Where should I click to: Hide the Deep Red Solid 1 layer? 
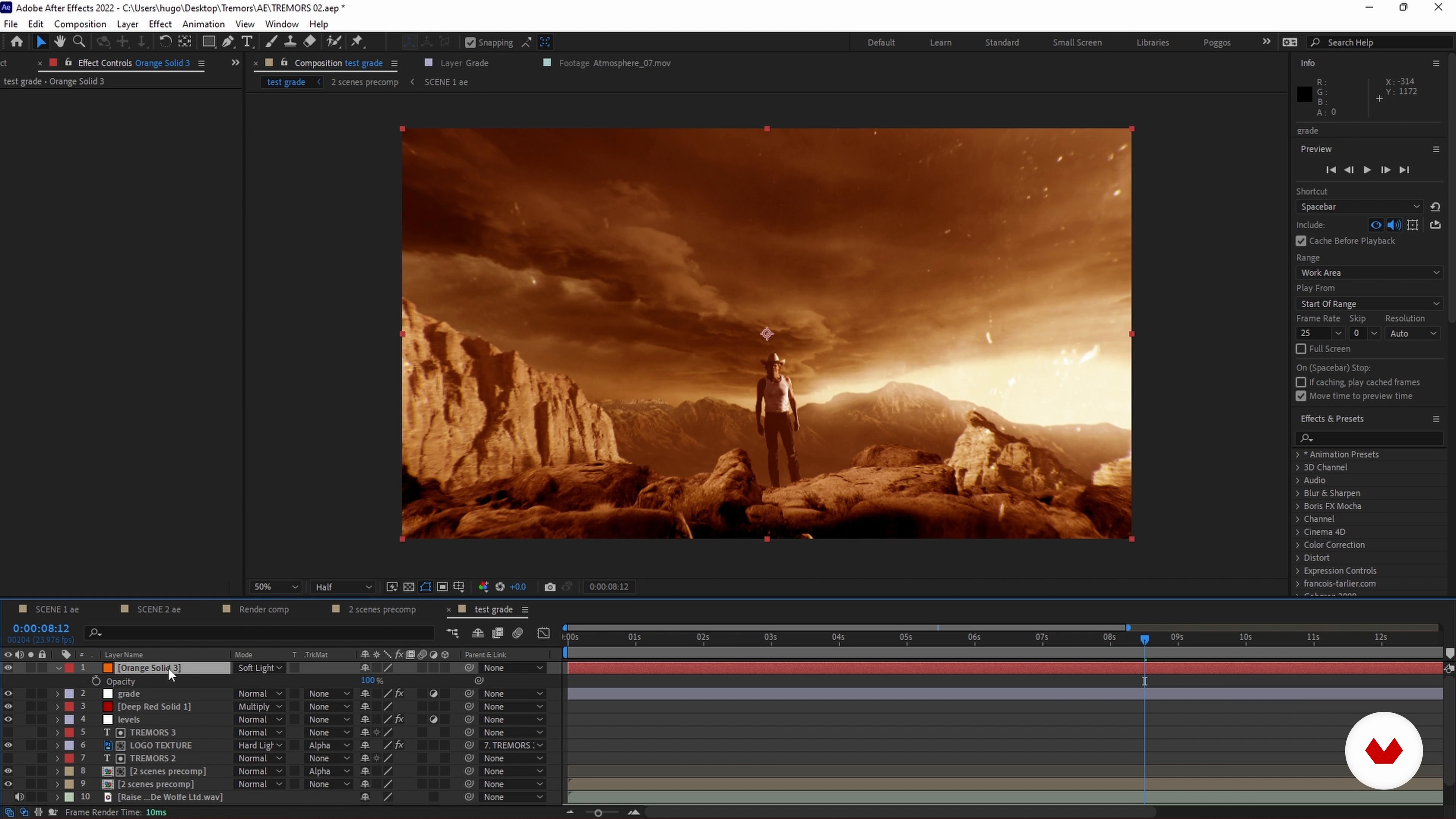[x=8, y=706]
